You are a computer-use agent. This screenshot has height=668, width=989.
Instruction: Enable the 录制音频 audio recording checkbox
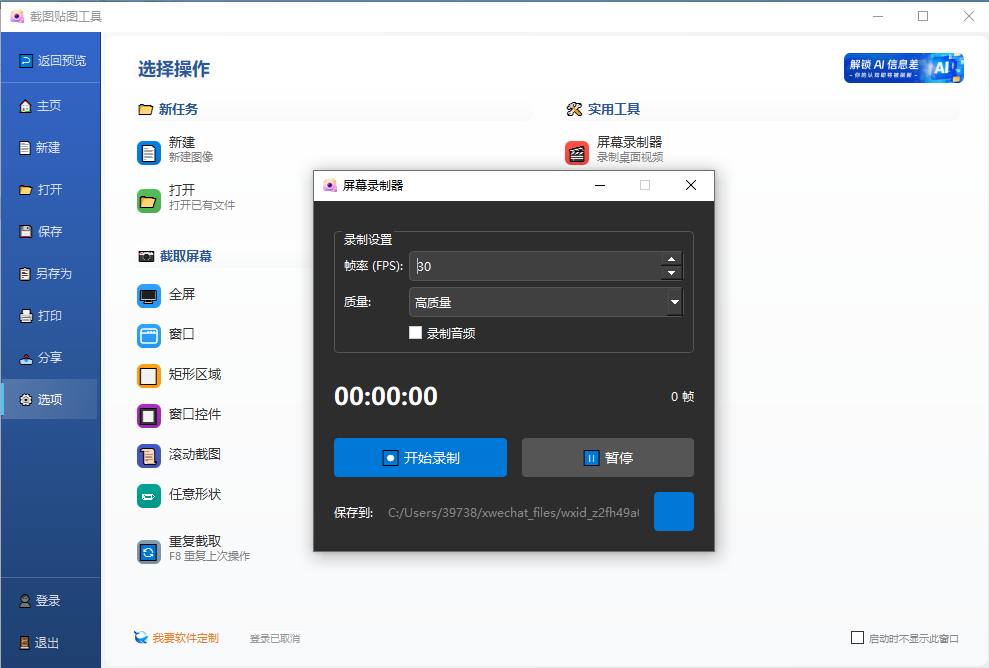[x=415, y=333]
